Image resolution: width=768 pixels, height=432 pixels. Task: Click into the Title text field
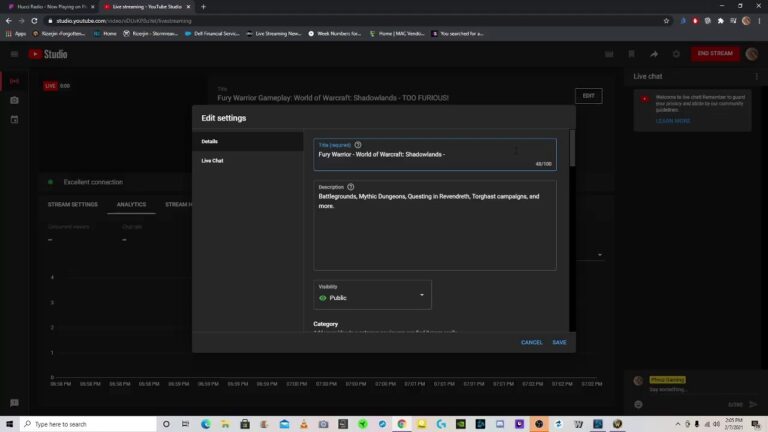(x=435, y=154)
